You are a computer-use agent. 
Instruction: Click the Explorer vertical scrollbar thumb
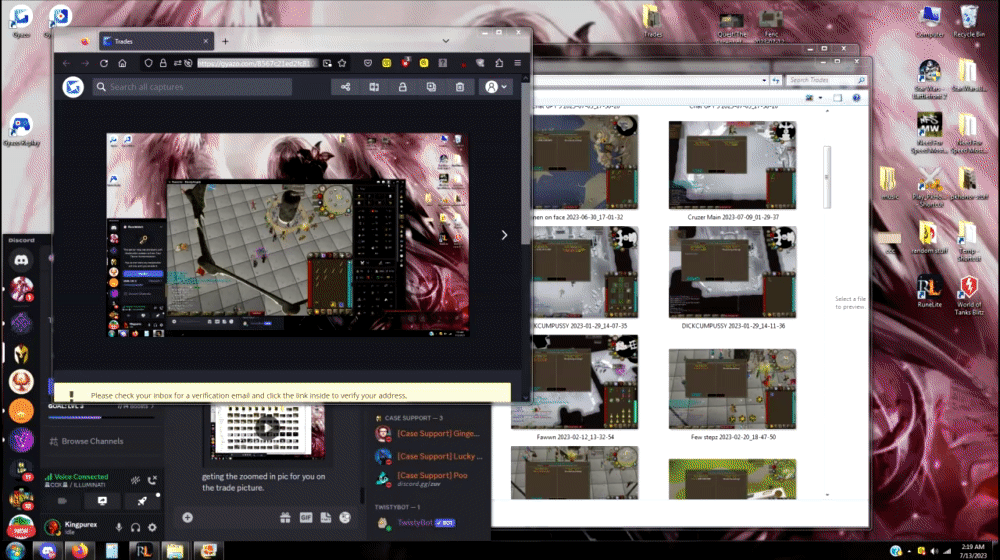tap(827, 177)
